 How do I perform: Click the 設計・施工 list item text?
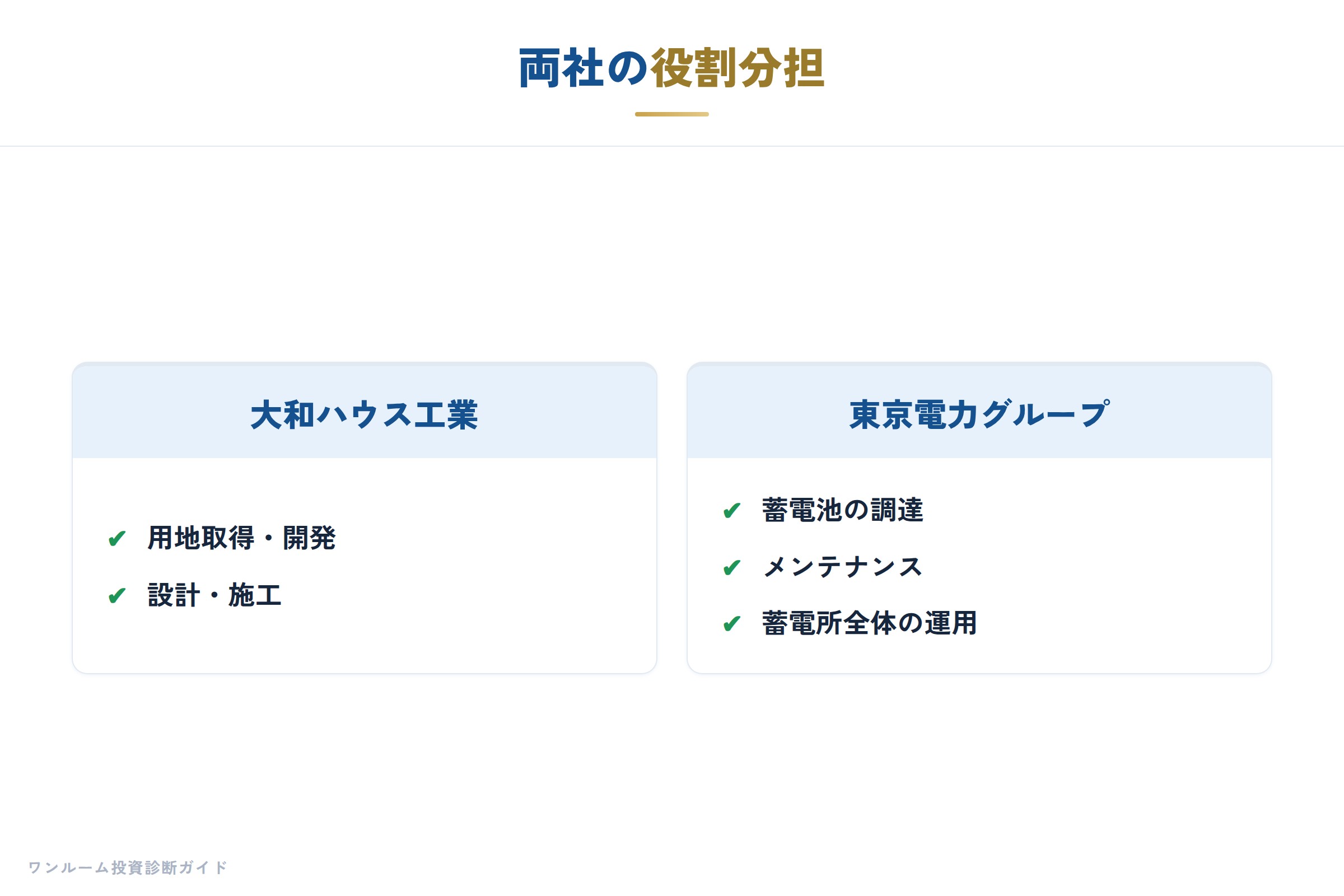pos(214,595)
